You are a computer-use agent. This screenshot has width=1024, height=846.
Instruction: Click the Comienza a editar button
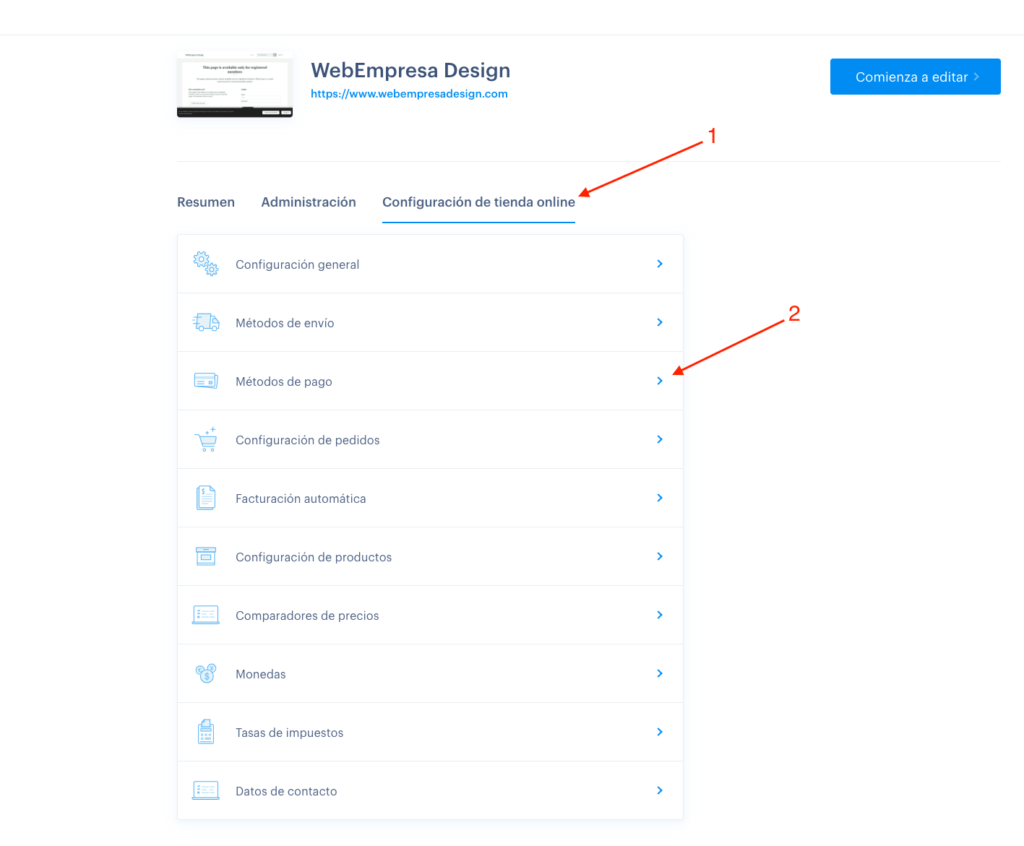pyautogui.click(x=915, y=76)
